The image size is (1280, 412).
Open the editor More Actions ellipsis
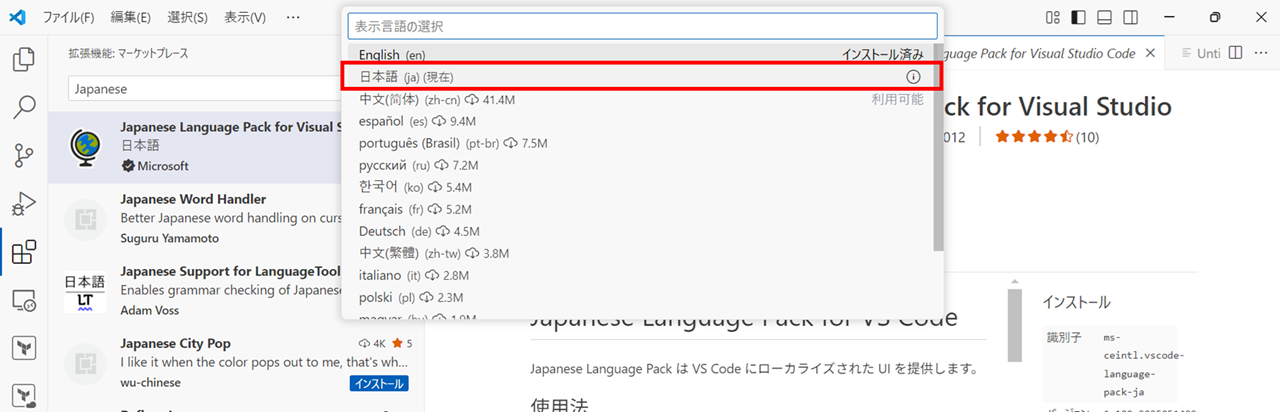click(x=1261, y=52)
